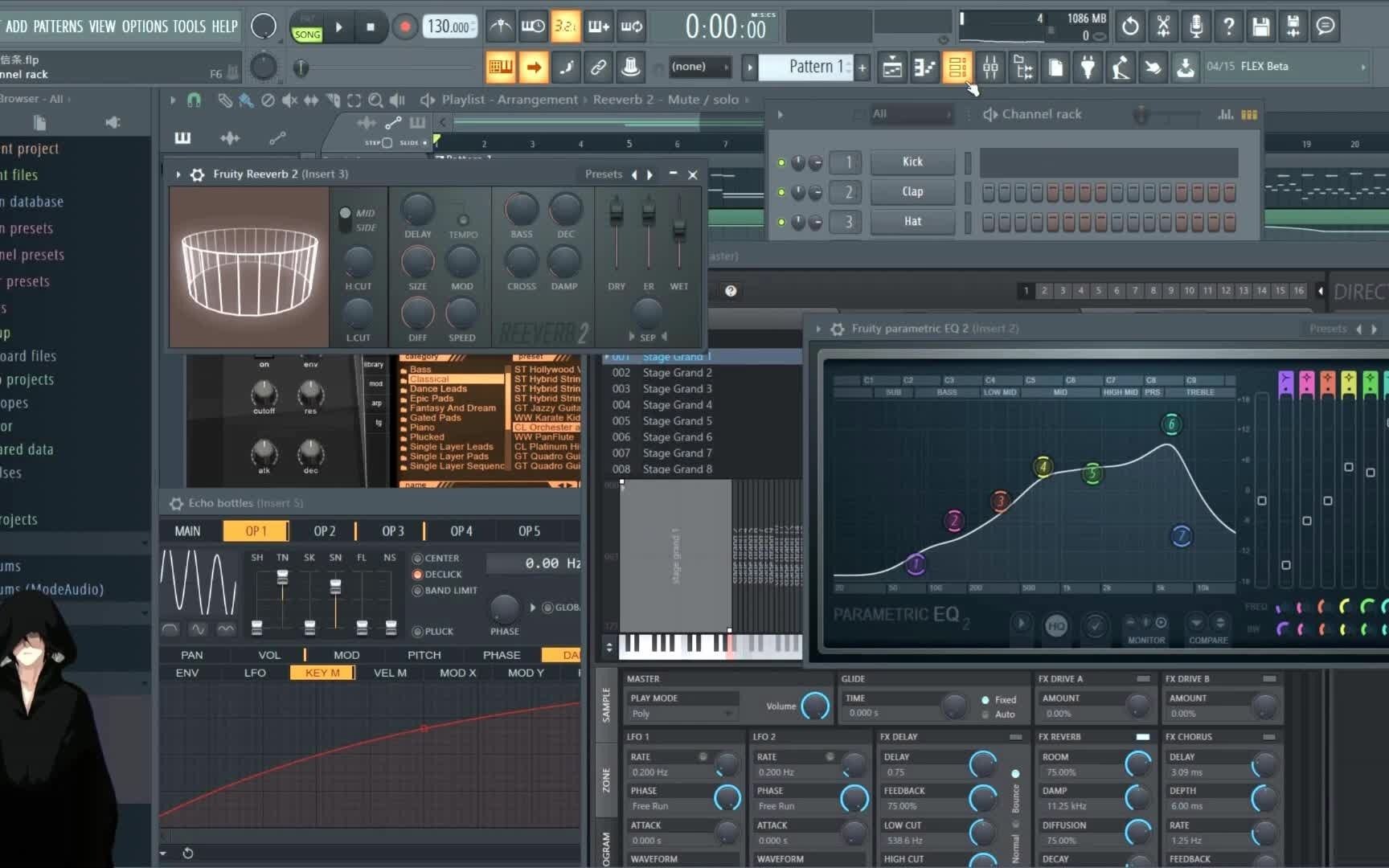Mute the Kick channel green LED
The image size is (1389, 868).
click(781, 162)
